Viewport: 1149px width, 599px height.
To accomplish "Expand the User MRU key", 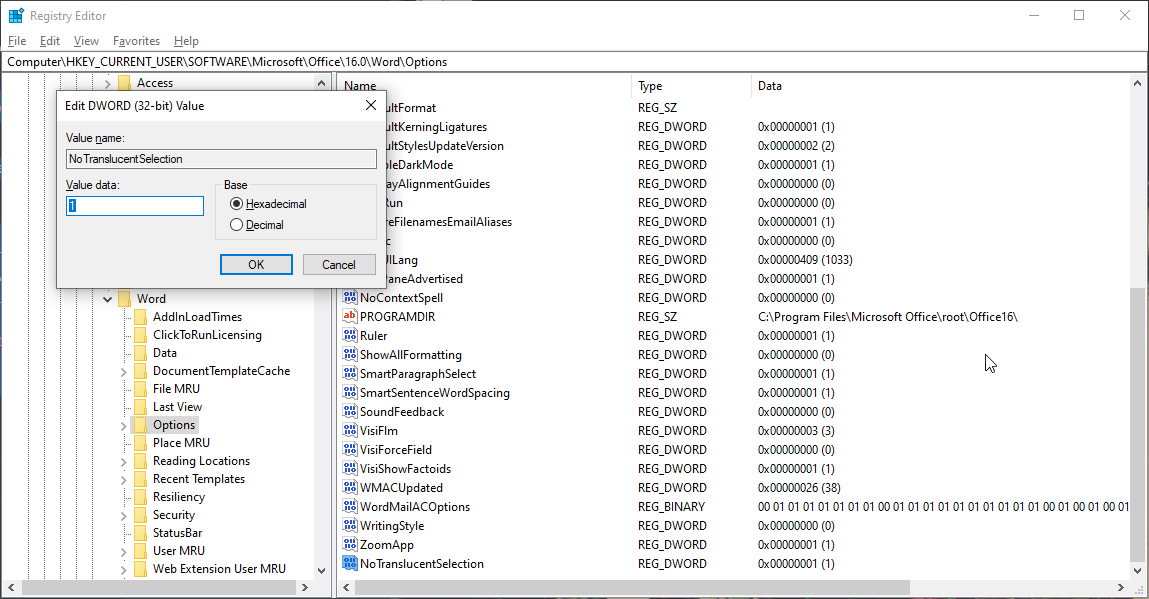I will [124, 551].
